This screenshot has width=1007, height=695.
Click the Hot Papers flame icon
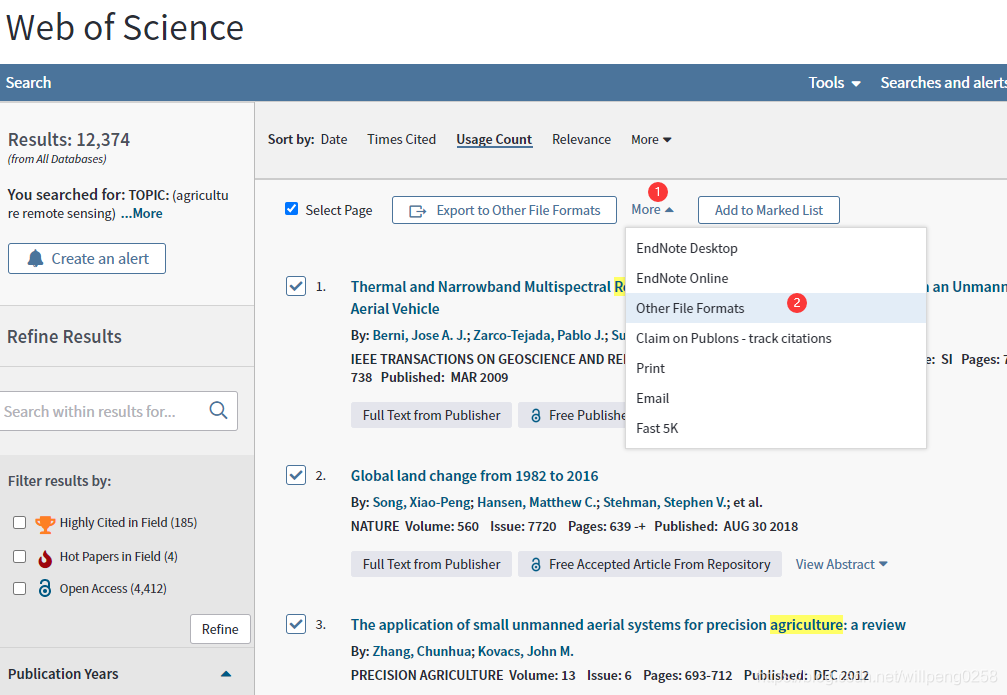click(44, 558)
